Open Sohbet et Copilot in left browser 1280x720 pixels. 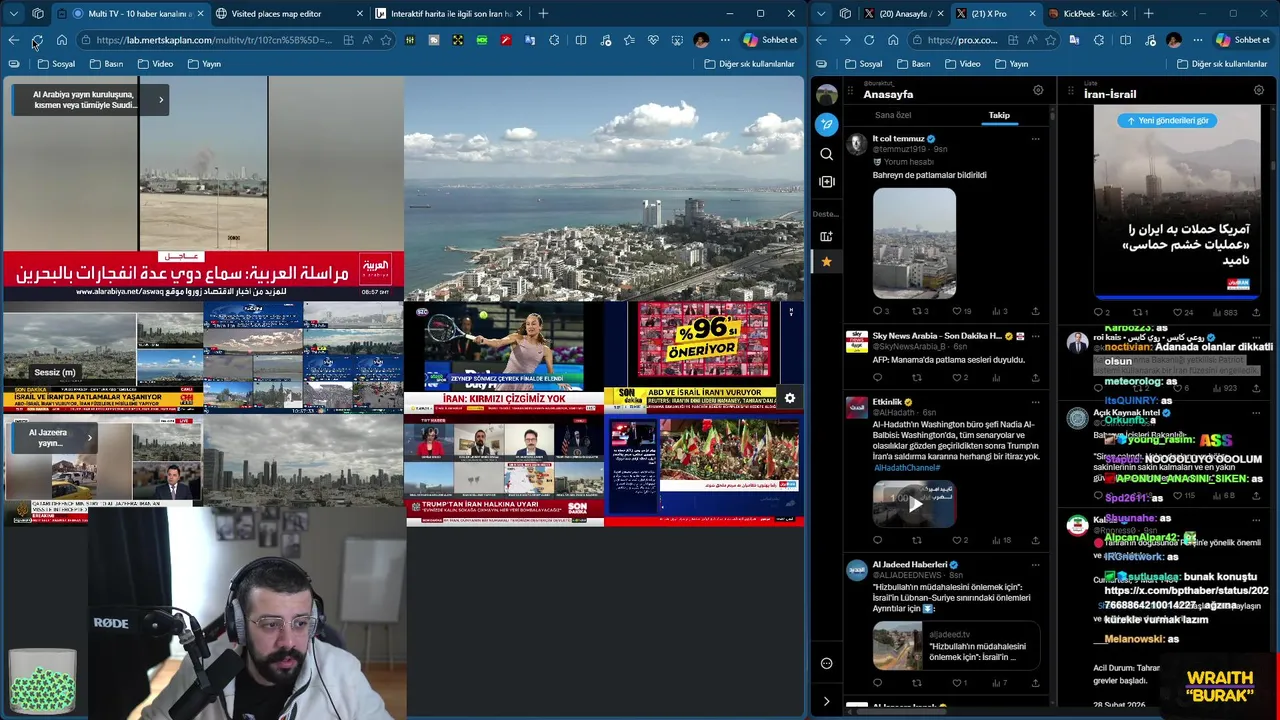pos(770,40)
